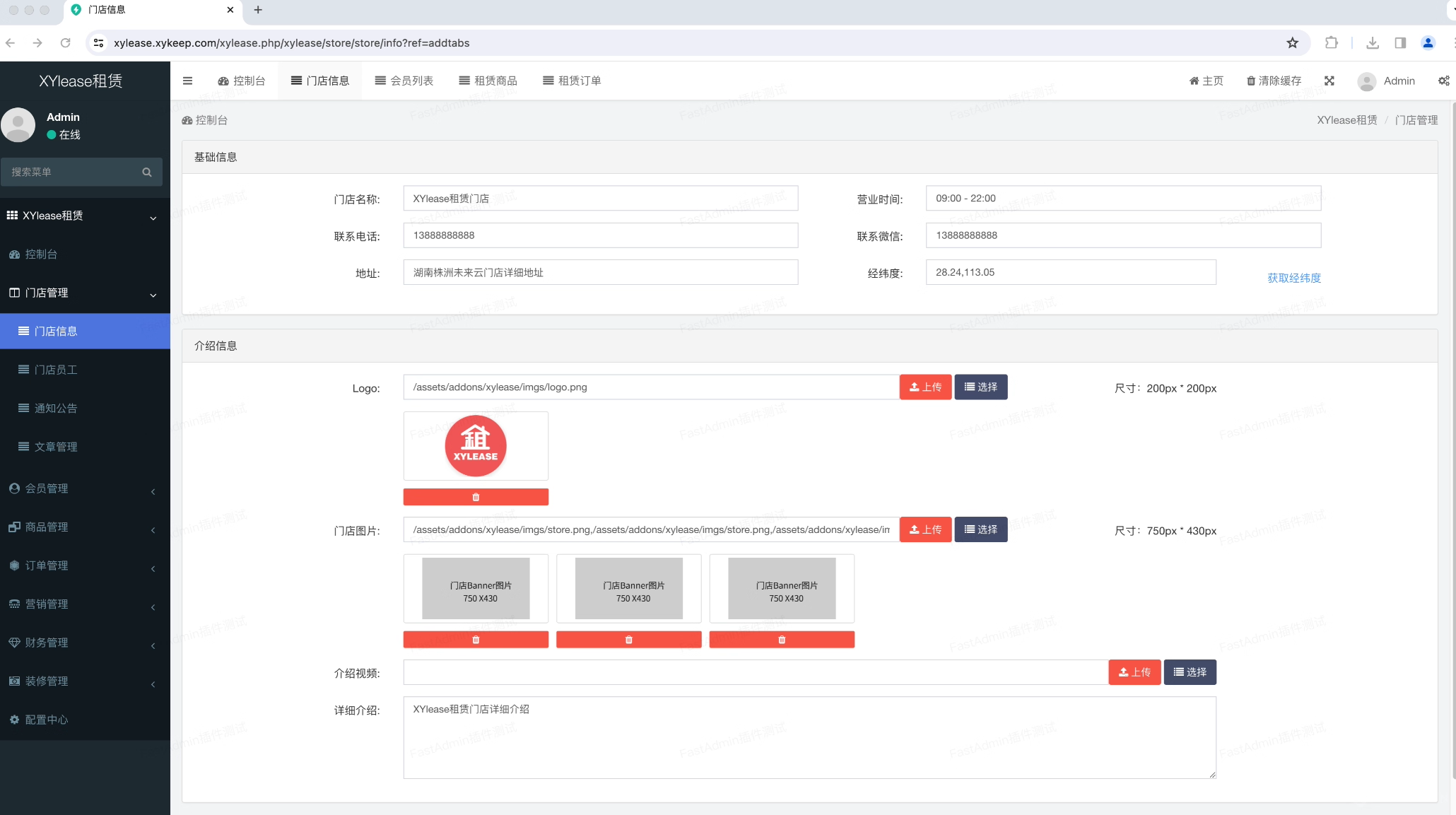1456x815 pixels.
Task: Open 门店员工 in the sidebar
Action: click(56, 370)
